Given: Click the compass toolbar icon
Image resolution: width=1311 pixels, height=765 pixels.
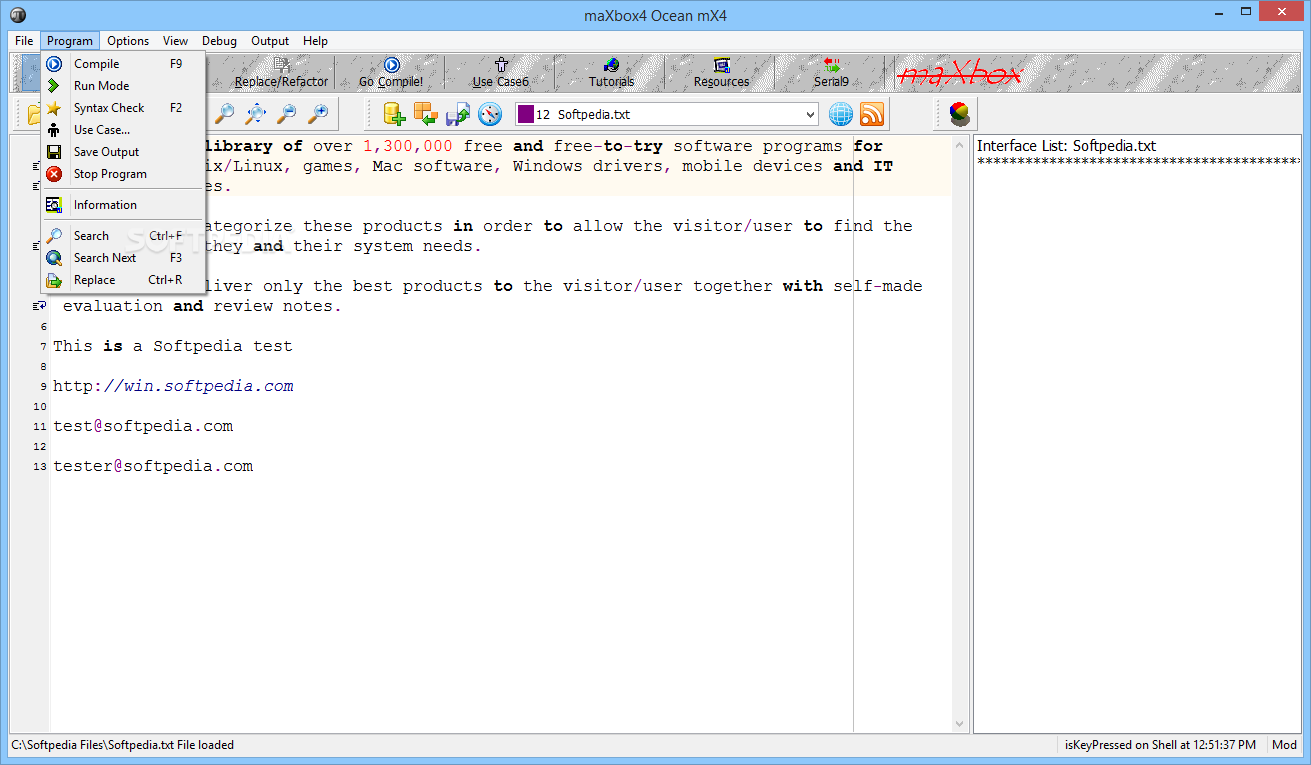Looking at the screenshot, I should coord(490,114).
